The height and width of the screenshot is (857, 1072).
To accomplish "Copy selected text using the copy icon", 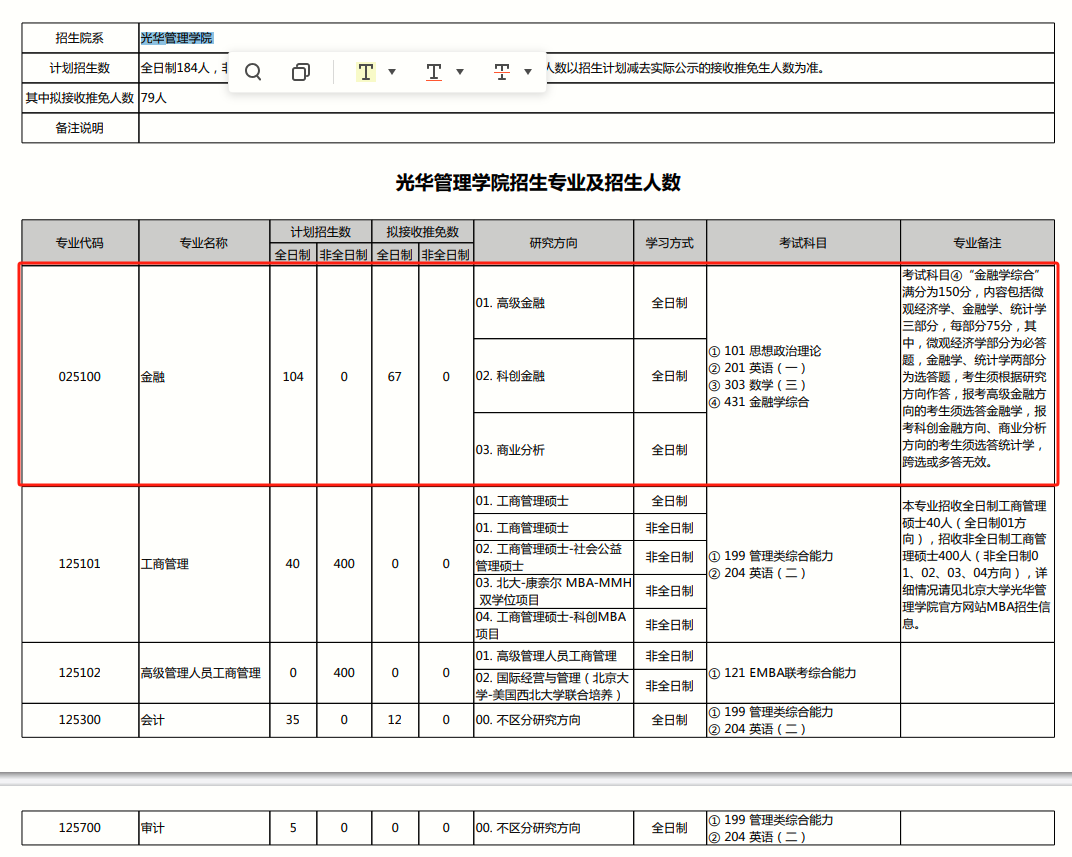I will pos(301,72).
